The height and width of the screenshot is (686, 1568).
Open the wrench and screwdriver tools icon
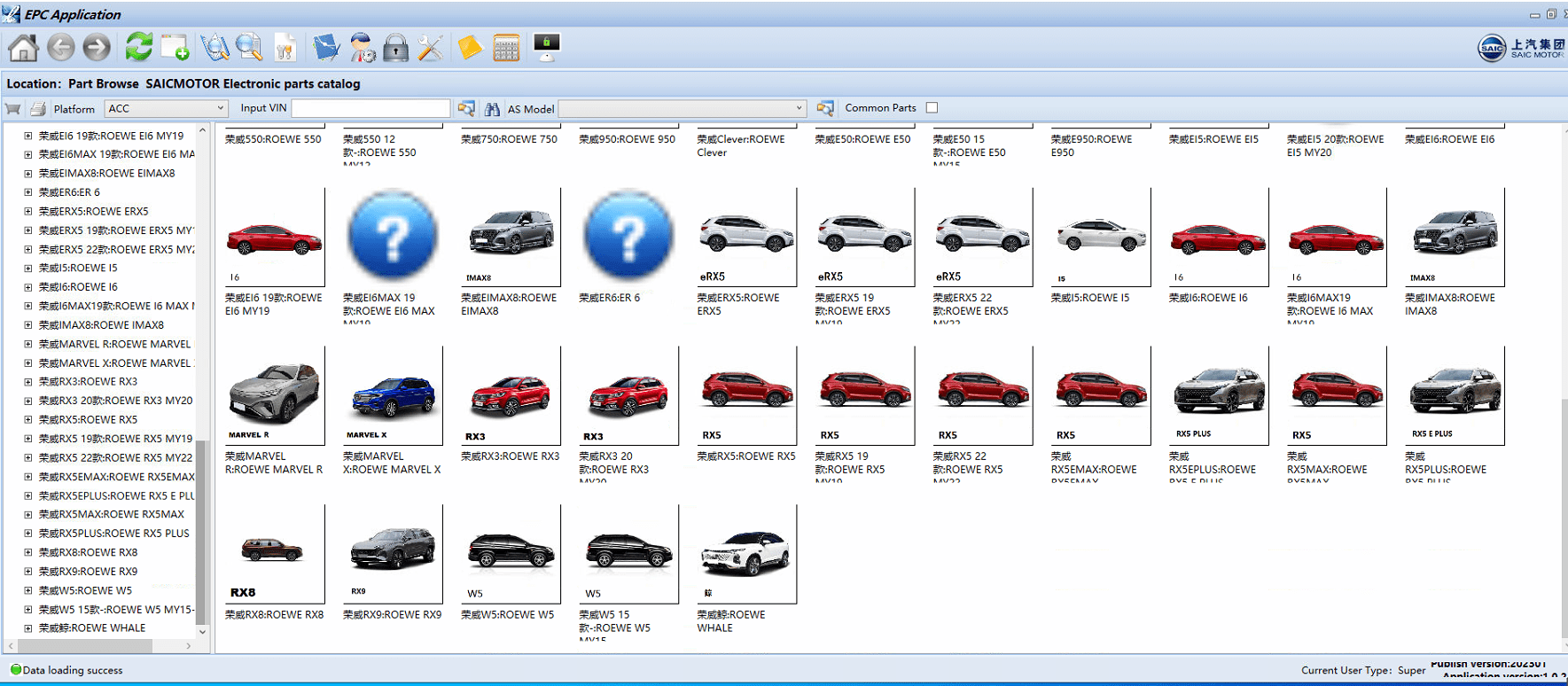tap(431, 48)
